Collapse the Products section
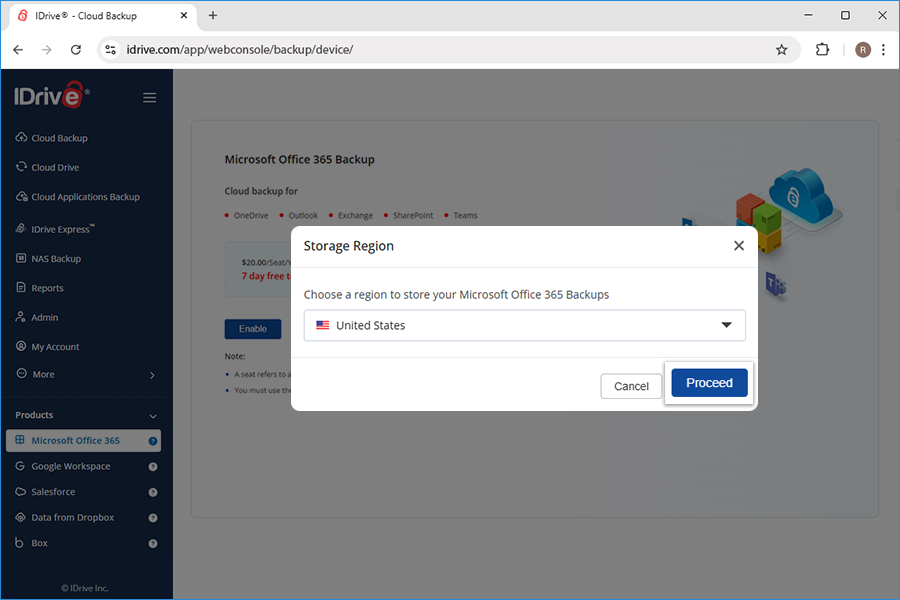The width and height of the screenshot is (900, 600). (153, 416)
